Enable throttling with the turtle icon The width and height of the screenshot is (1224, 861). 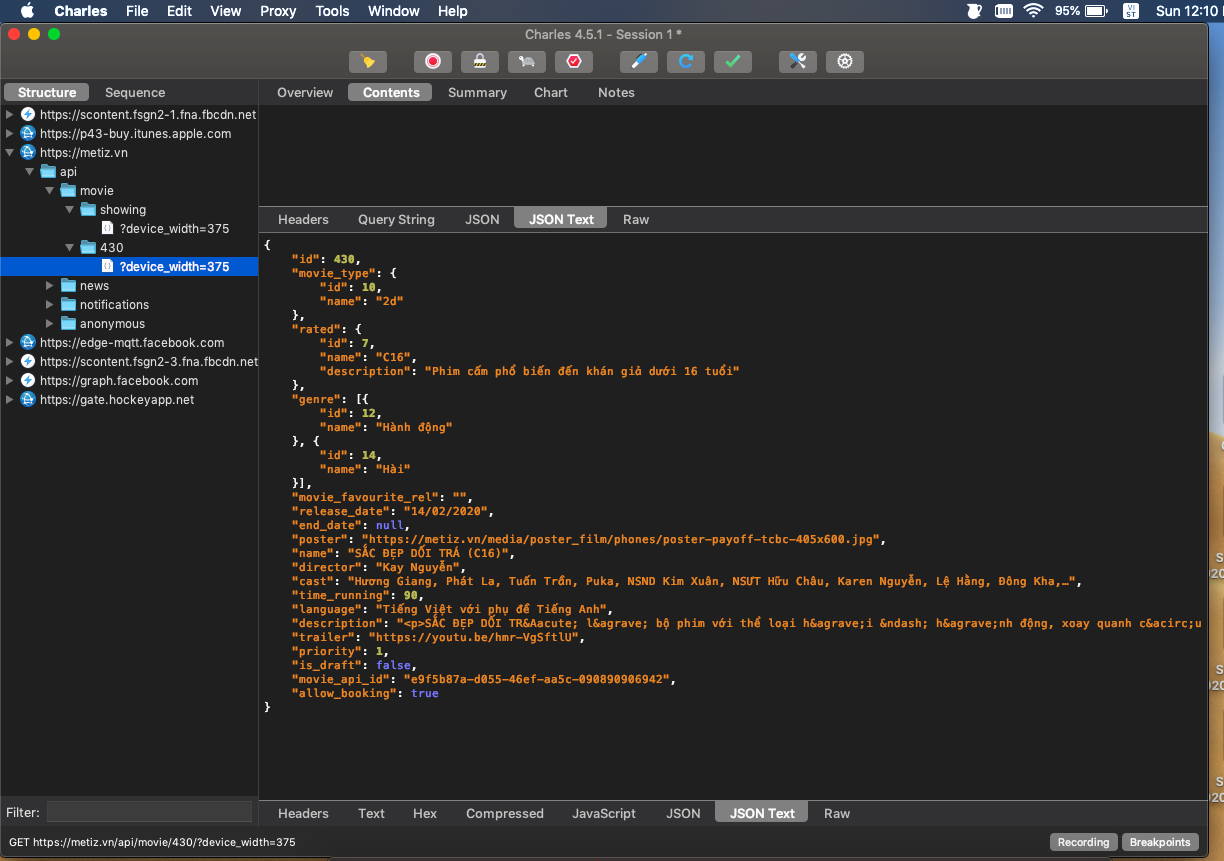tap(527, 62)
